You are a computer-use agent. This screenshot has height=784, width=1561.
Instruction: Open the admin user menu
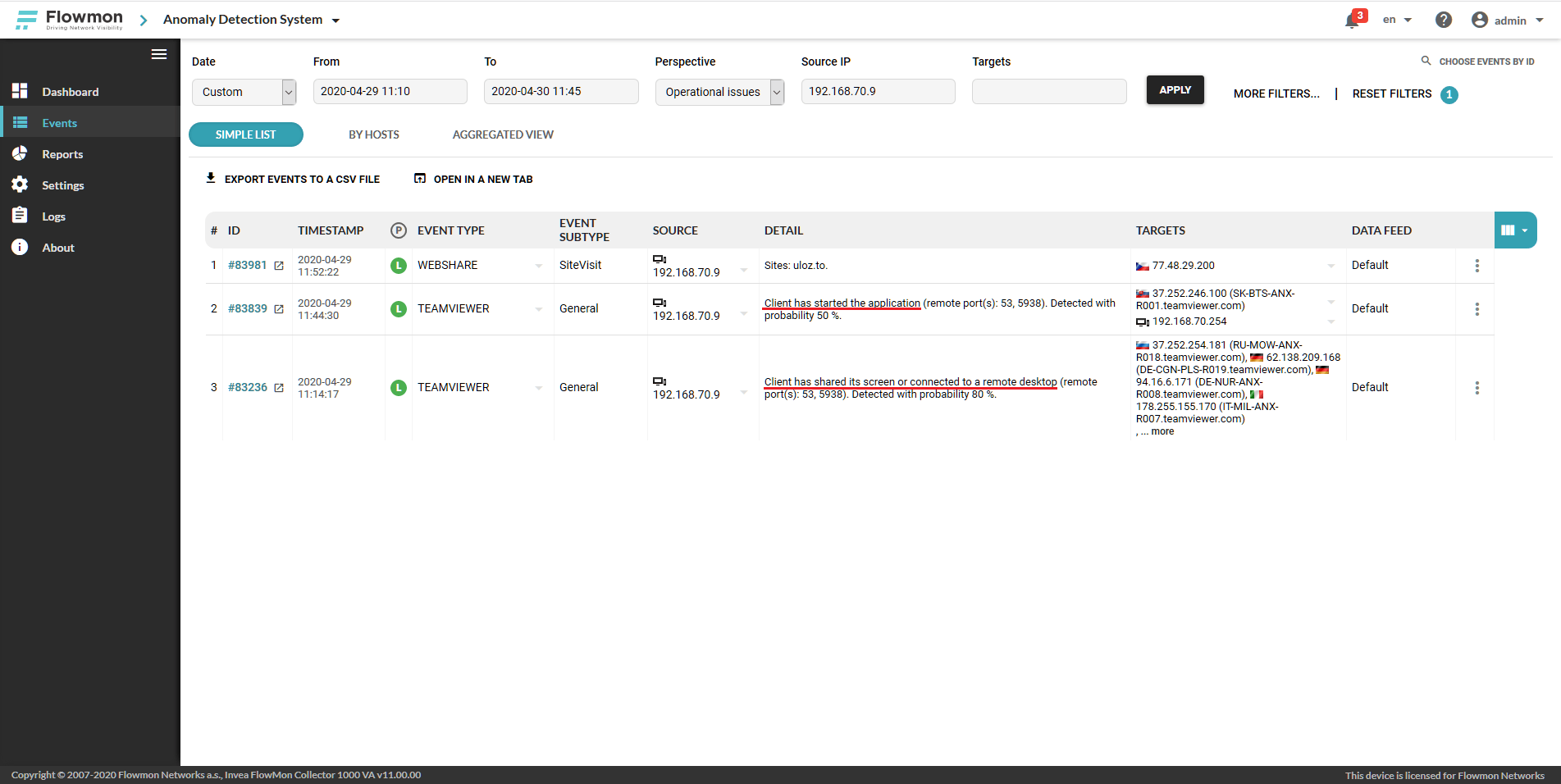[x=1508, y=21]
